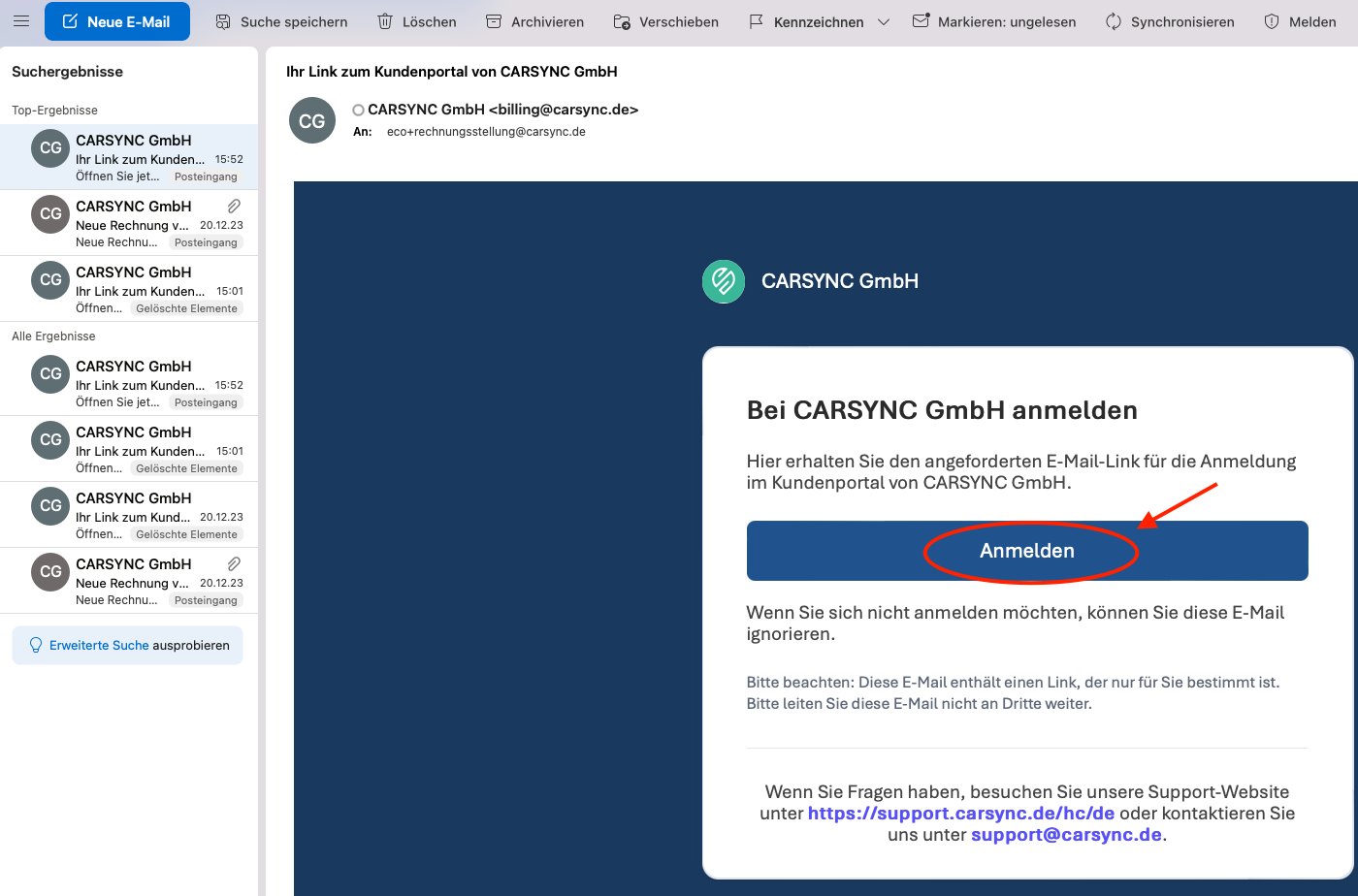Image resolution: width=1358 pixels, height=896 pixels.
Task: Delete message with Löschen
Action: pyautogui.click(x=417, y=21)
